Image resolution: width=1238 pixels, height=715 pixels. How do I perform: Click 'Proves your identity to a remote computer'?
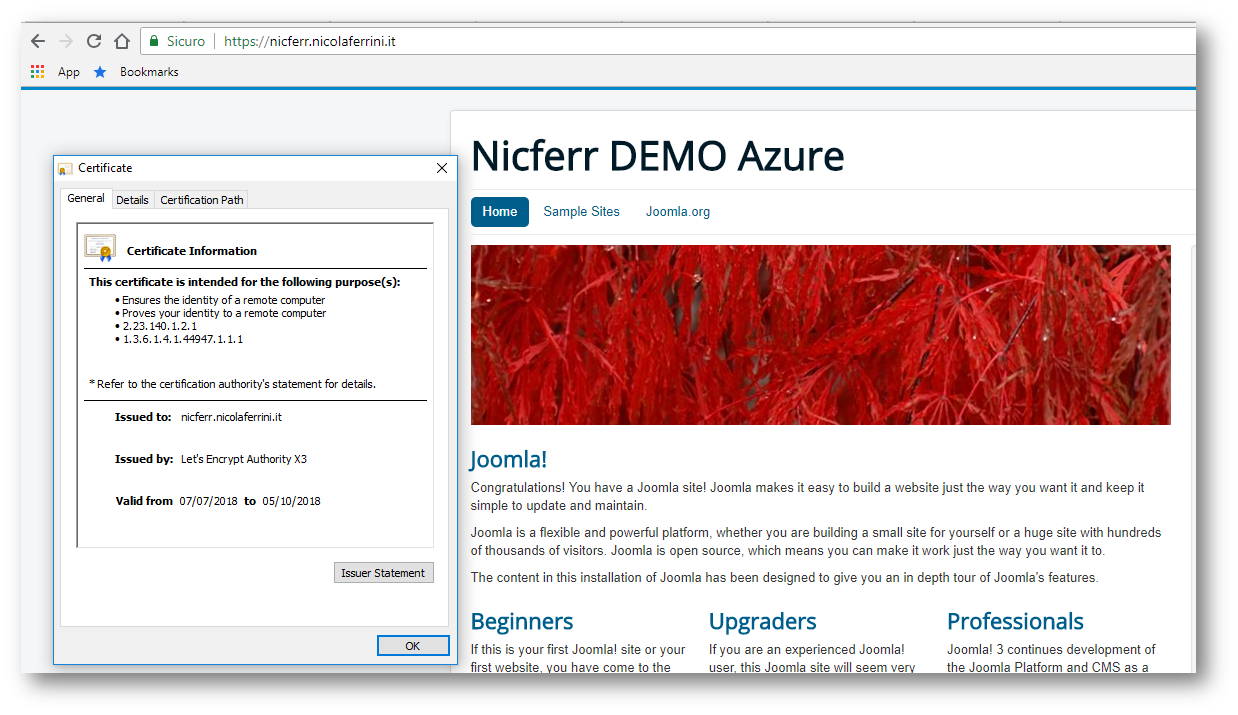224,313
